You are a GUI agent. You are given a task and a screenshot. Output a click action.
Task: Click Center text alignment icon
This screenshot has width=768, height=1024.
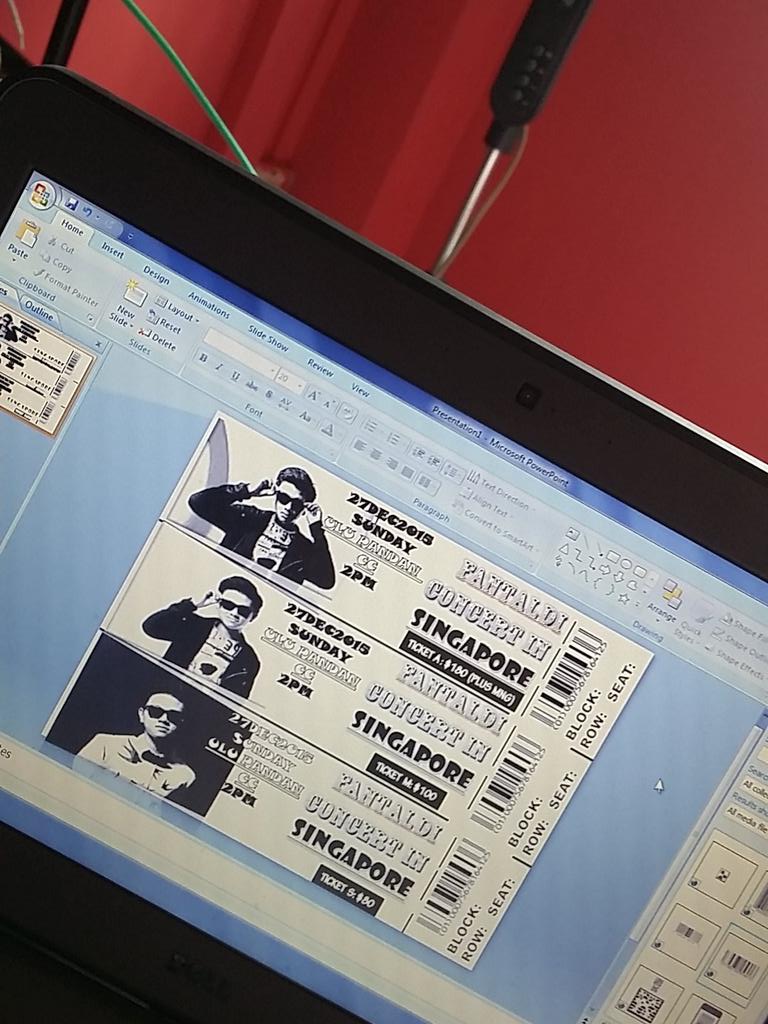[x=375, y=455]
